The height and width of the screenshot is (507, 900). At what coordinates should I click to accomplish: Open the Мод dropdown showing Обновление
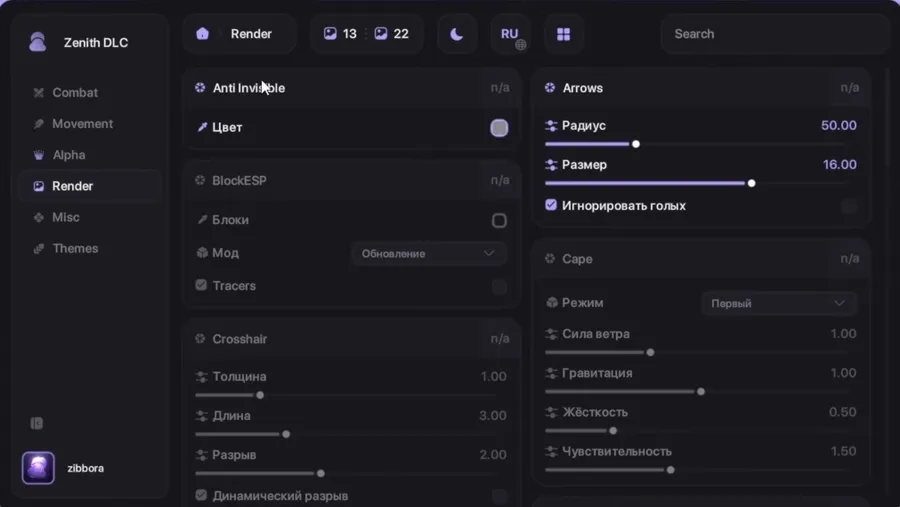click(x=428, y=253)
